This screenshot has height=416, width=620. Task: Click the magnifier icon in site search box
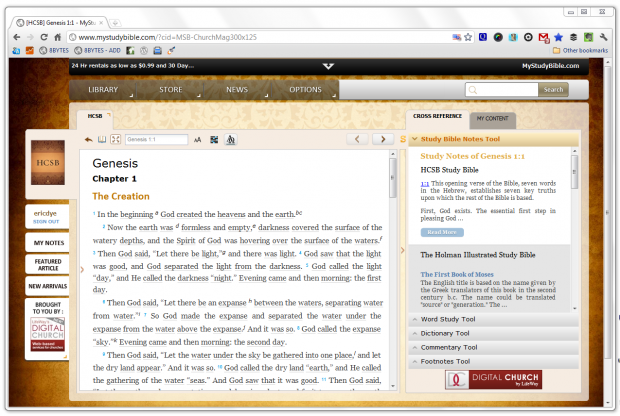[x=473, y=90]
